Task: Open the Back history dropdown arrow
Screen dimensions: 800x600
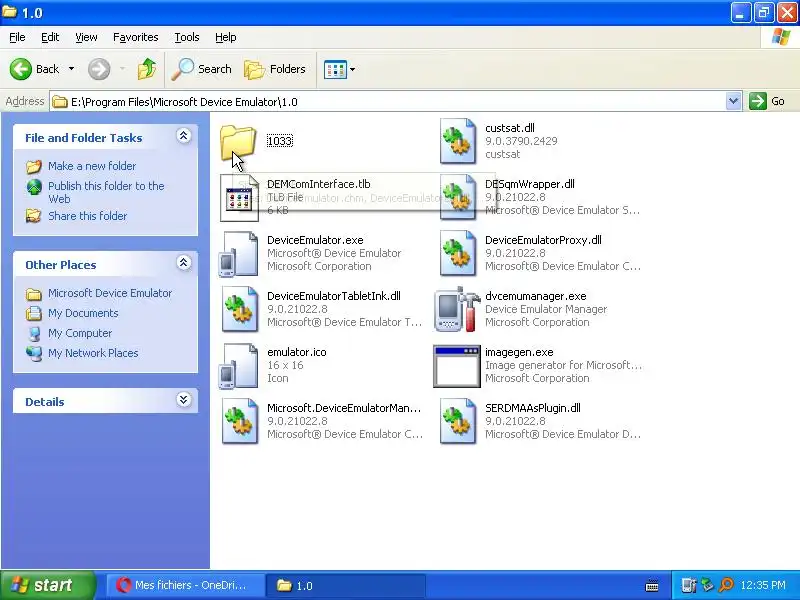Action: point(71,69)
